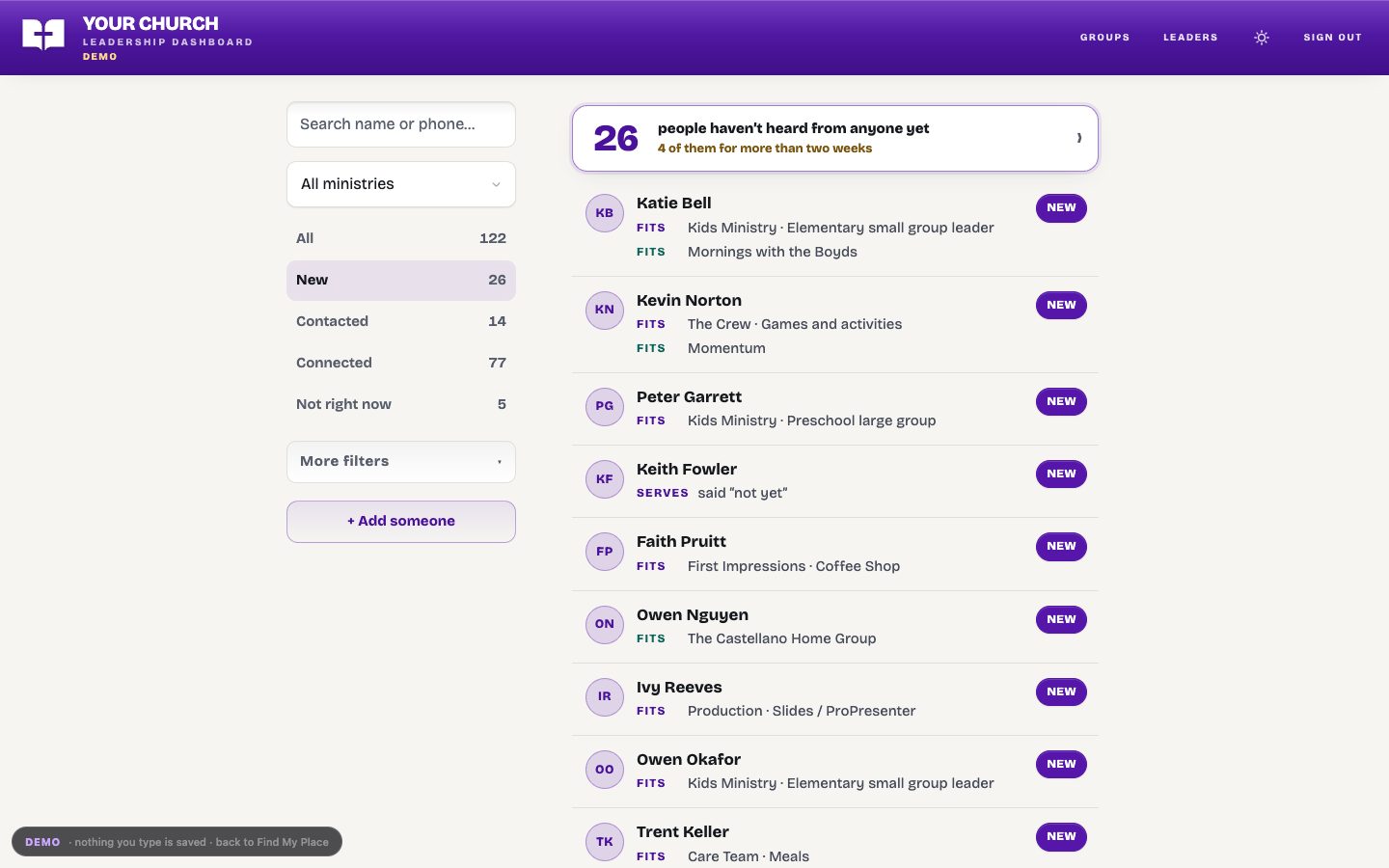Click NEW badge on Owen Okafor row
Screen dimensions: 1389x868
coord(1061,765)
